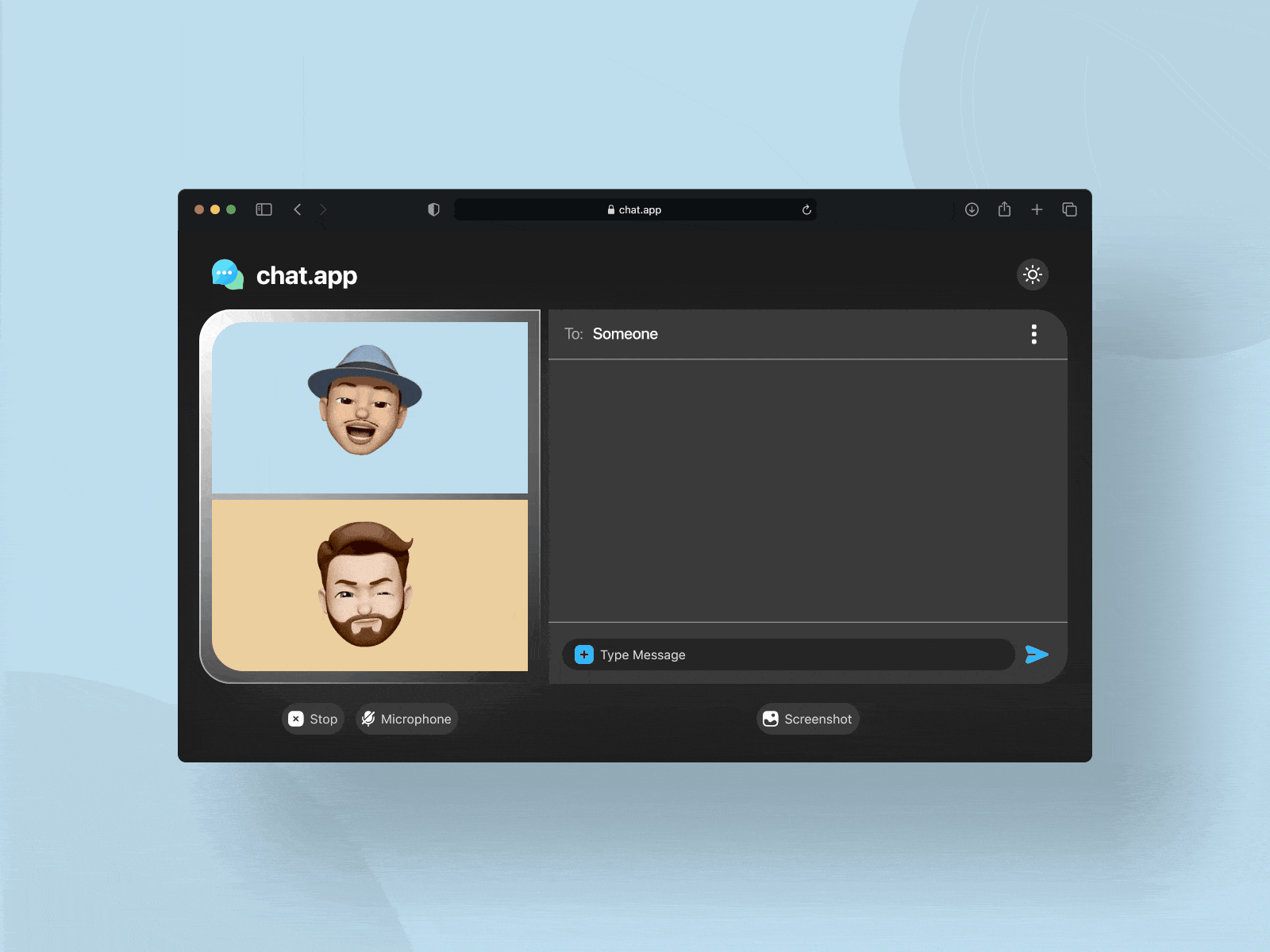Image resolution: width=1270 pixels, height=952 pixels.
Task: Click the chat.app speech bubble logo
Action: (x=227, y=274)
